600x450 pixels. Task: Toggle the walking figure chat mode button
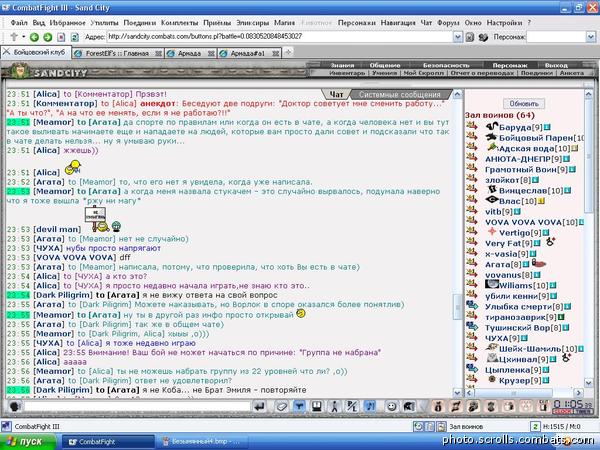tap(334, 406)
